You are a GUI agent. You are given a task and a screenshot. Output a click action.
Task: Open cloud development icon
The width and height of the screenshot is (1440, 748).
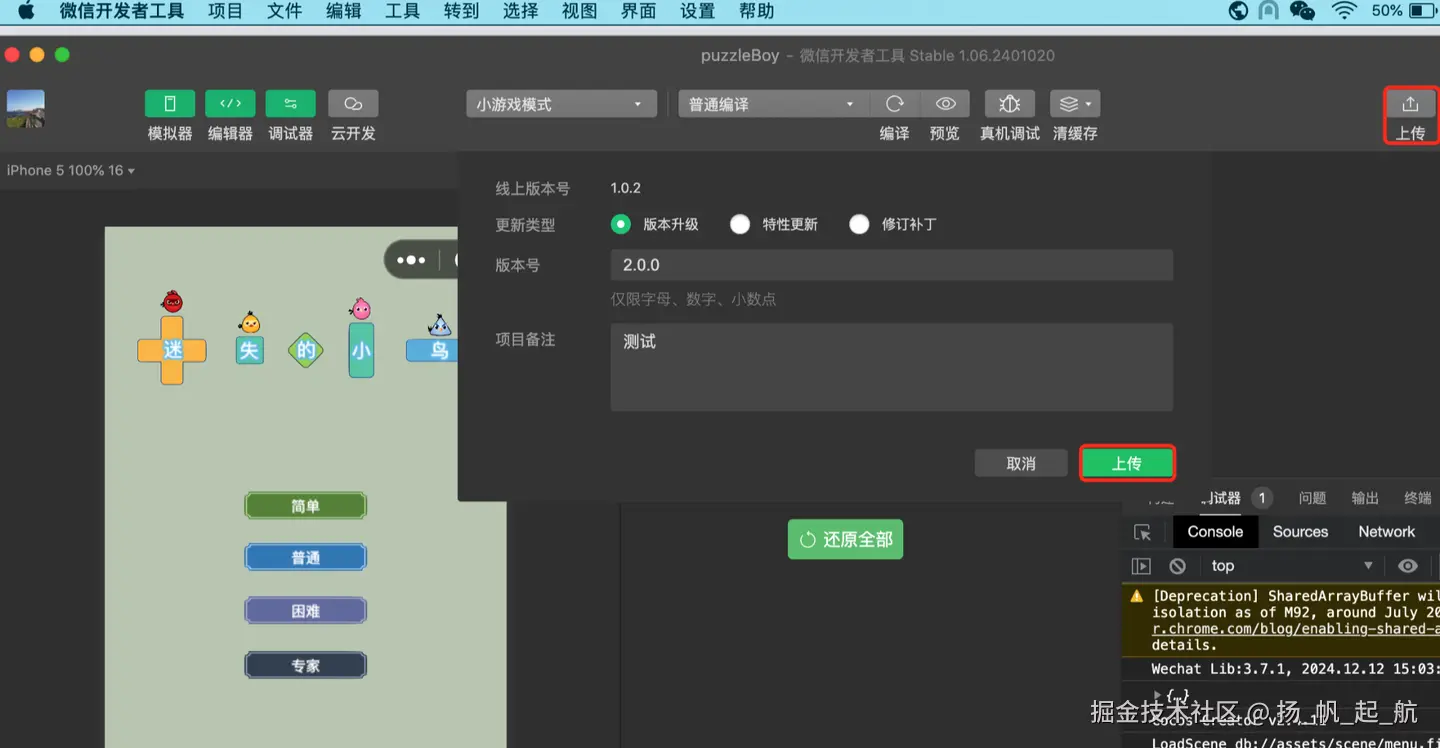353,104
